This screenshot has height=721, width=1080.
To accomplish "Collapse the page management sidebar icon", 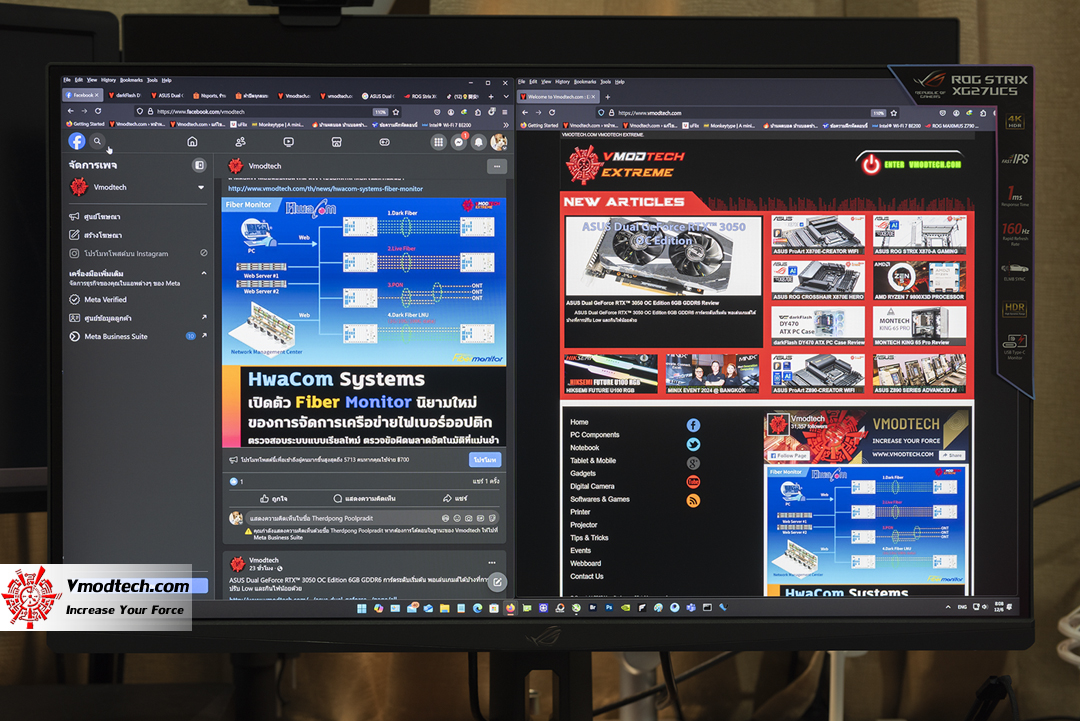I will [199, 165].
